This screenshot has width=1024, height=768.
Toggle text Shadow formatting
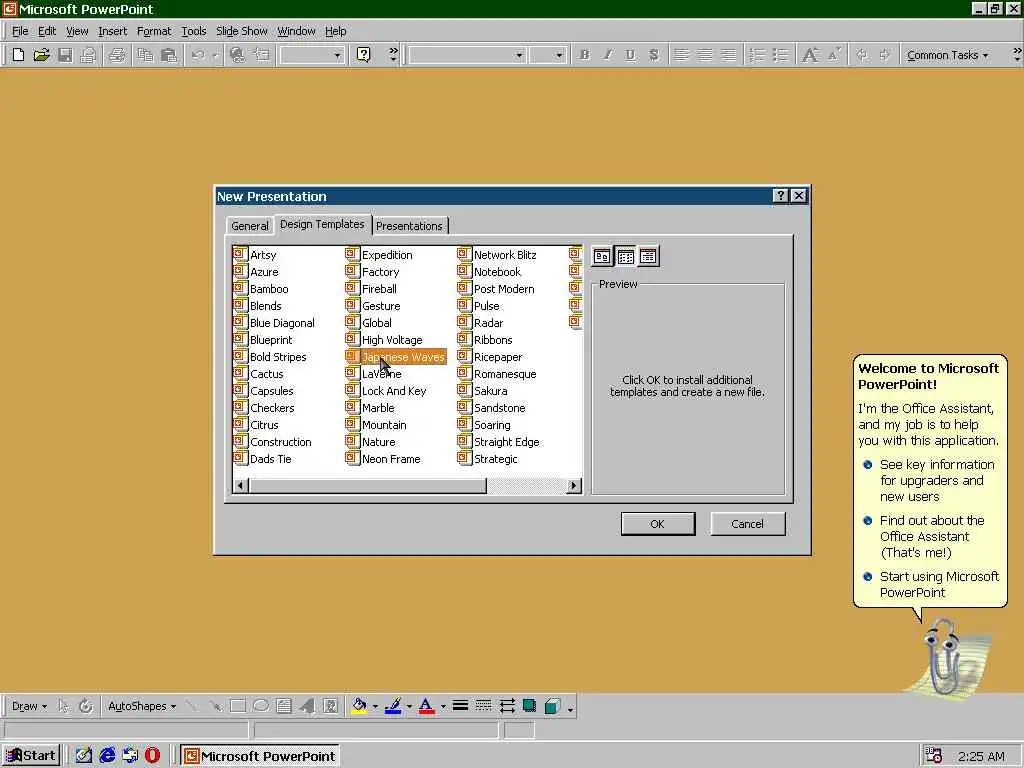(654, 55)
